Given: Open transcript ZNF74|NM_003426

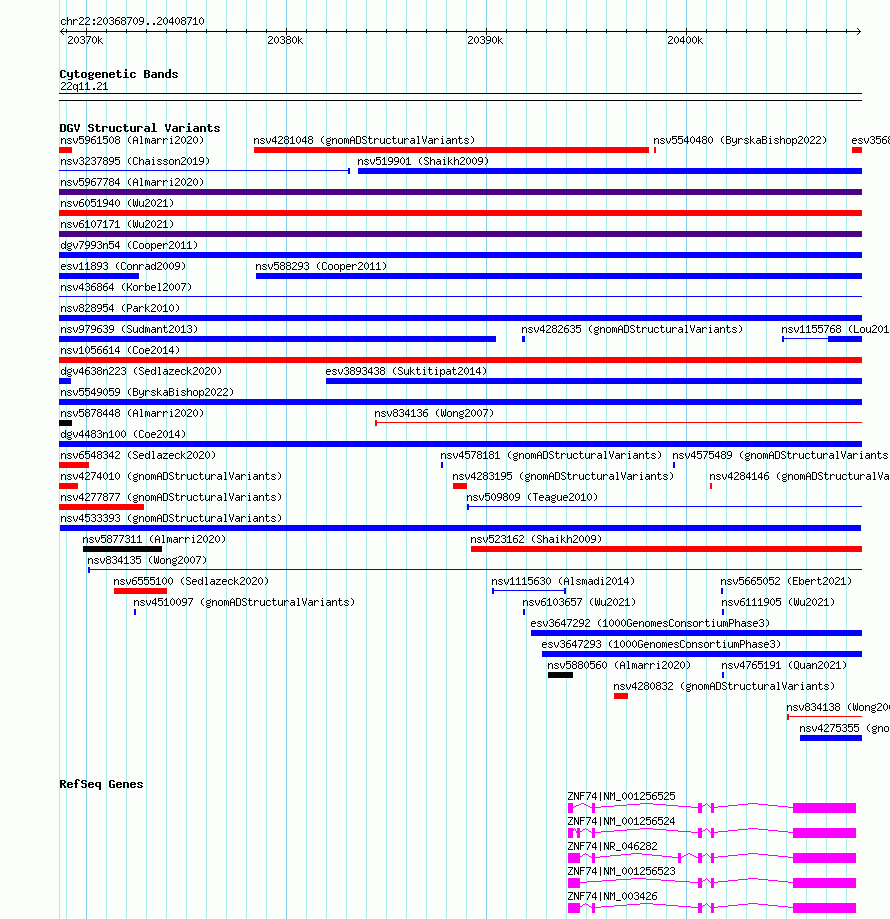Looking at the screenshot, I should pos(612,897).
